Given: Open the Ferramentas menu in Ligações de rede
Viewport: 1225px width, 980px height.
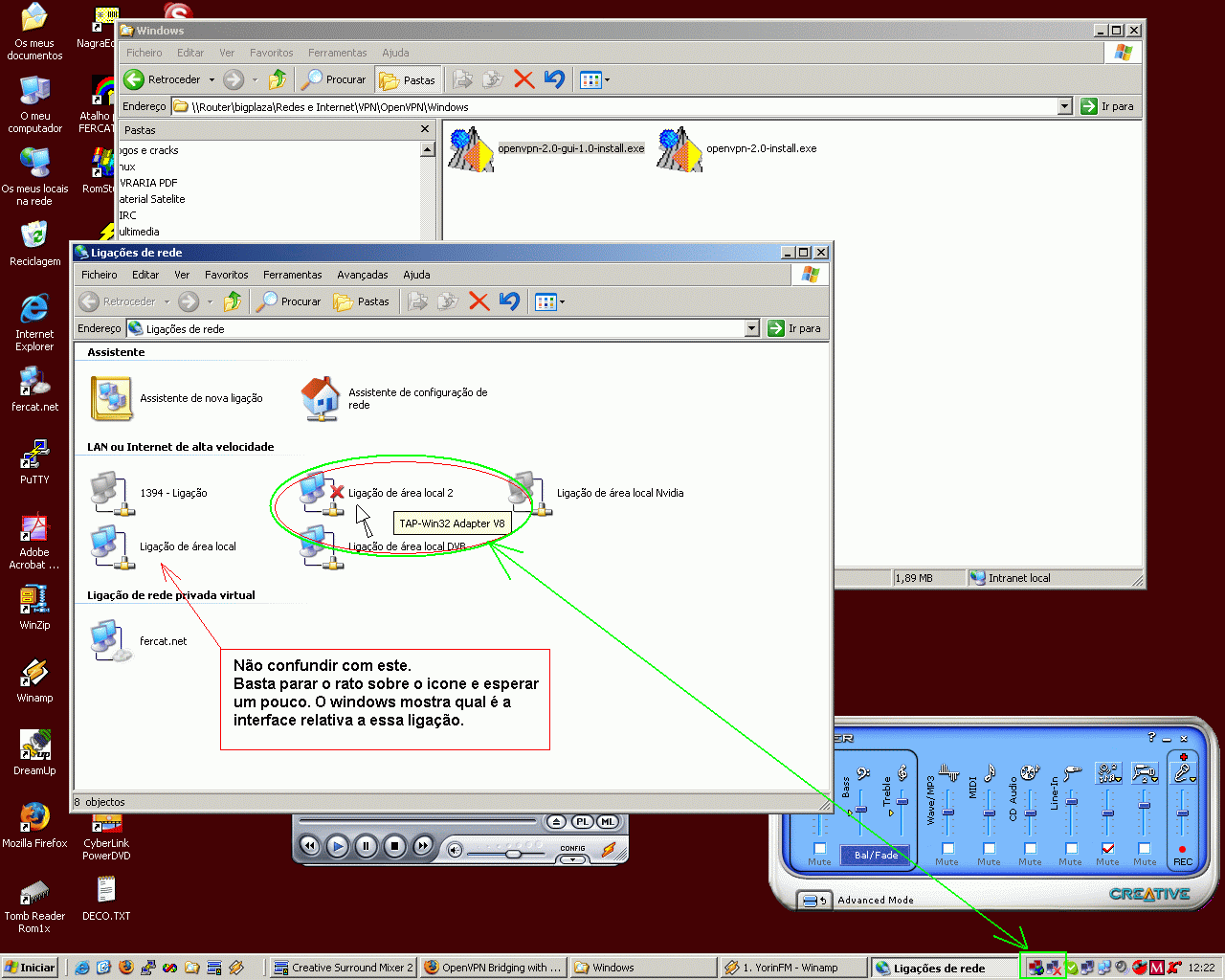Looking at the screenshot, I should [292, 275].
